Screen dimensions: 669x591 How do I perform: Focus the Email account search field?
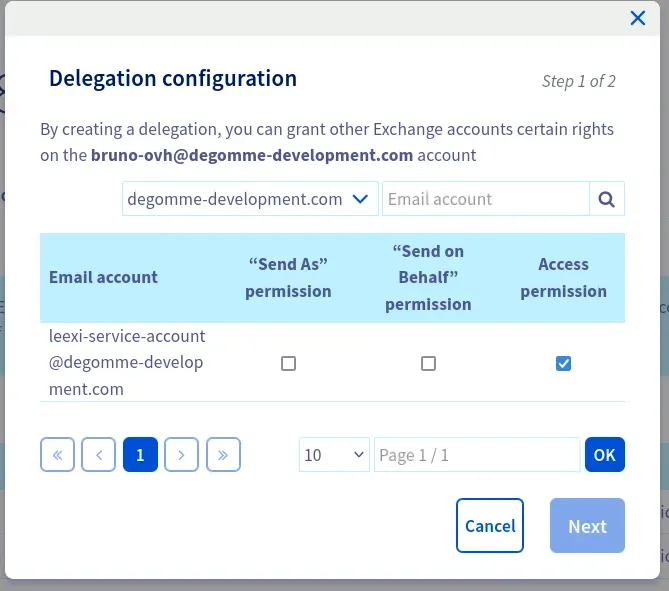(485, 199)
